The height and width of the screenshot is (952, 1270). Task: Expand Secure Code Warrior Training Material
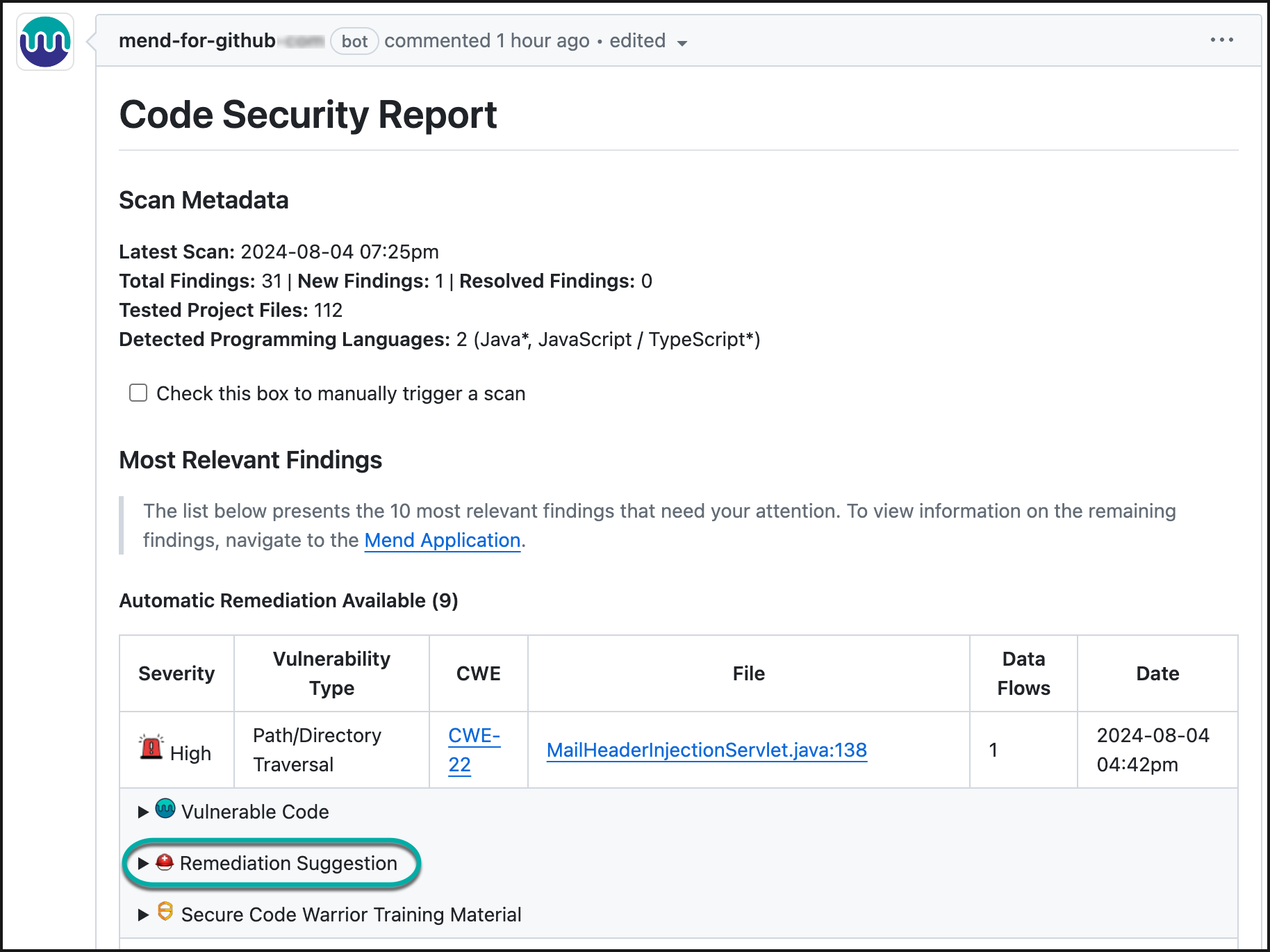click(x=144, y=914)
